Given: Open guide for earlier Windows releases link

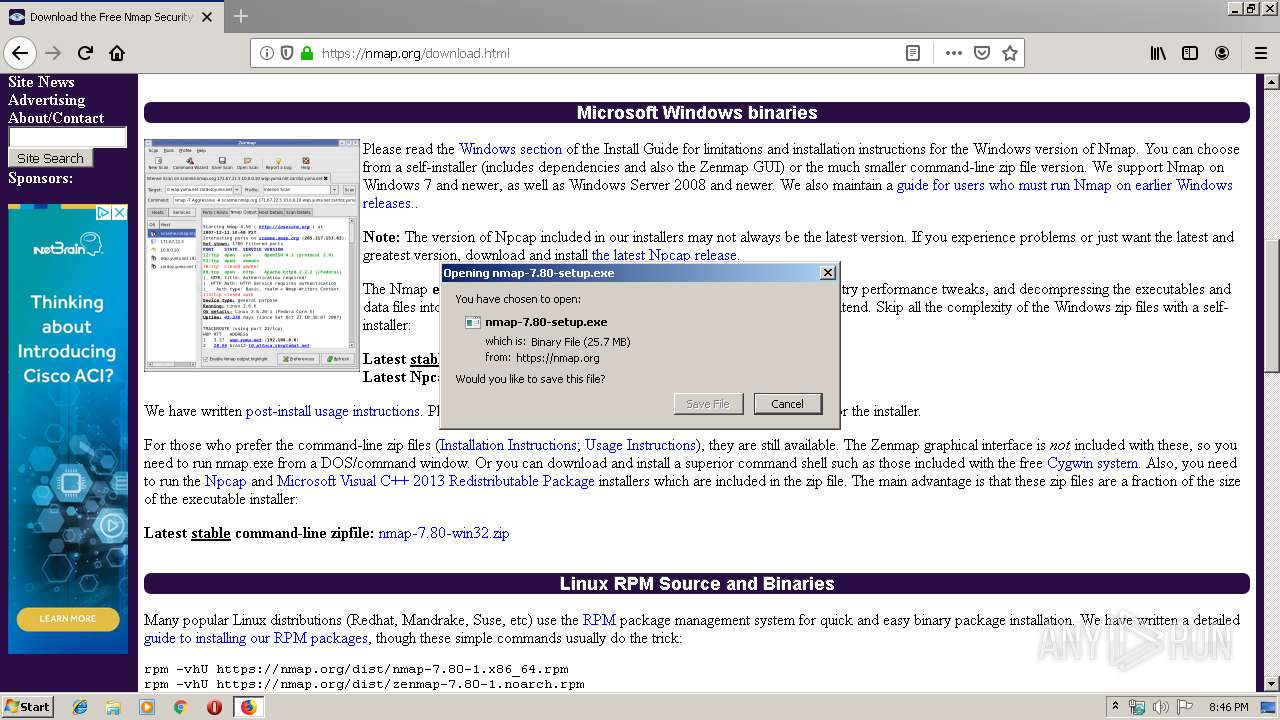Looking at the screenshot, I should point(797,194).
